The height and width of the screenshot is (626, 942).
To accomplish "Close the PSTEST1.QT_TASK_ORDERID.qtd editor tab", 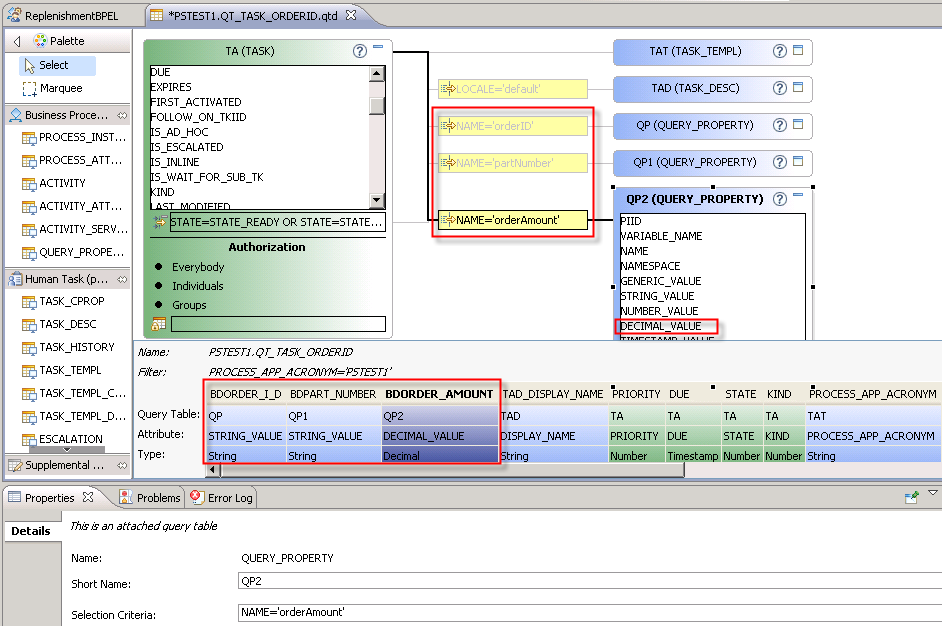I will tap(351, 15).
